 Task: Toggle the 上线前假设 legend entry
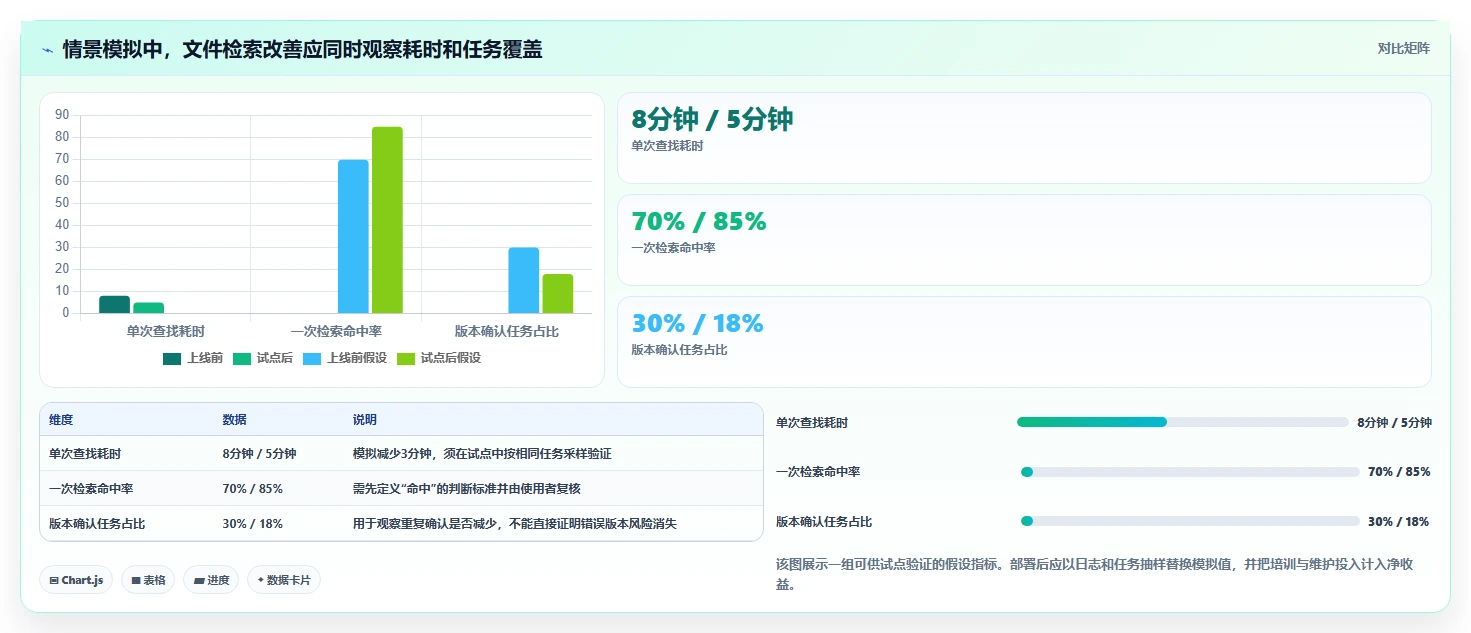pos(345,358)
